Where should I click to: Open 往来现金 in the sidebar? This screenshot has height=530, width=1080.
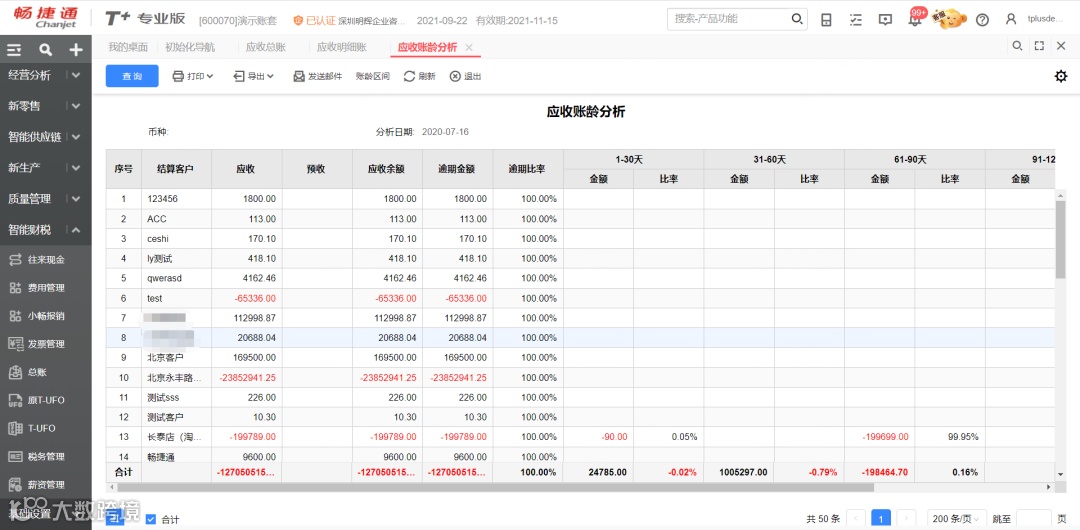click(45, 260)
